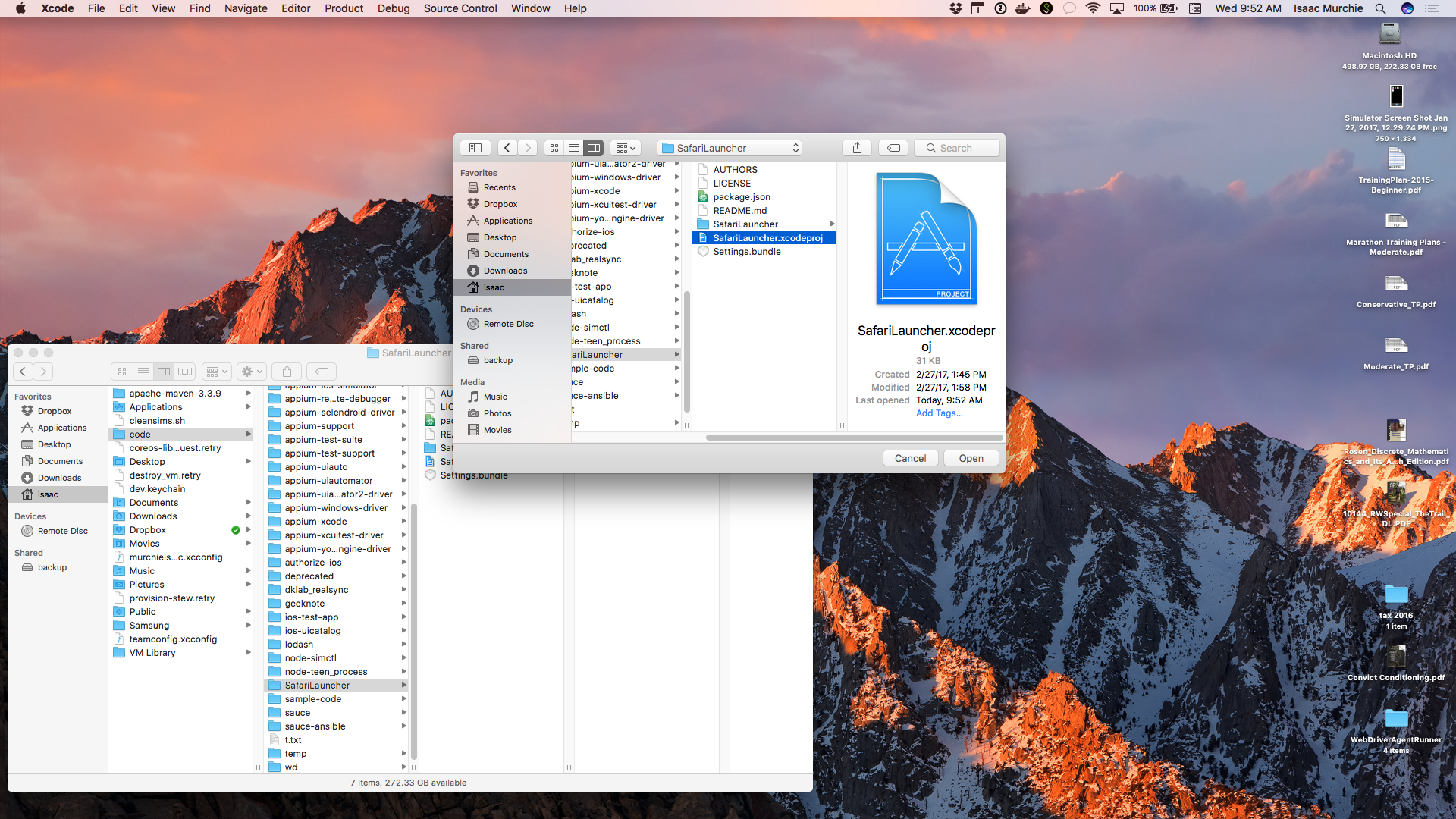Expand SafariLauncher folder arrow in file column
This screenshot has width=1456, height=819.
click(832, 224)
